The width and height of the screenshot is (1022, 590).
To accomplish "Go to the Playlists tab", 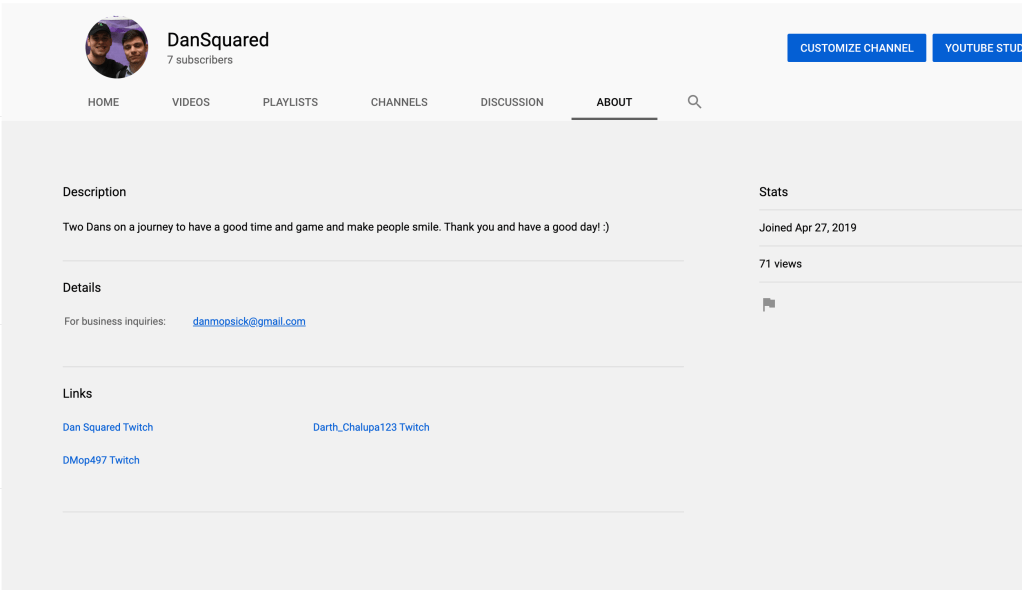I will 290,102.
